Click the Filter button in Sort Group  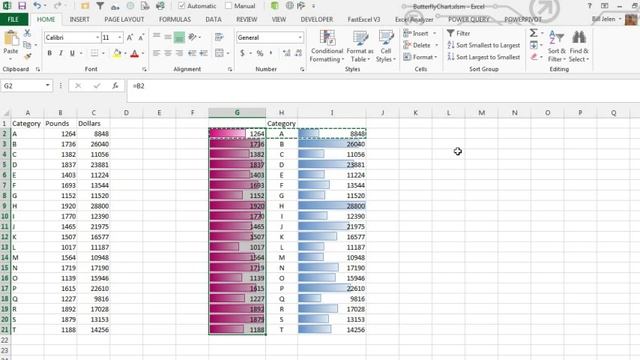(459, 33)
